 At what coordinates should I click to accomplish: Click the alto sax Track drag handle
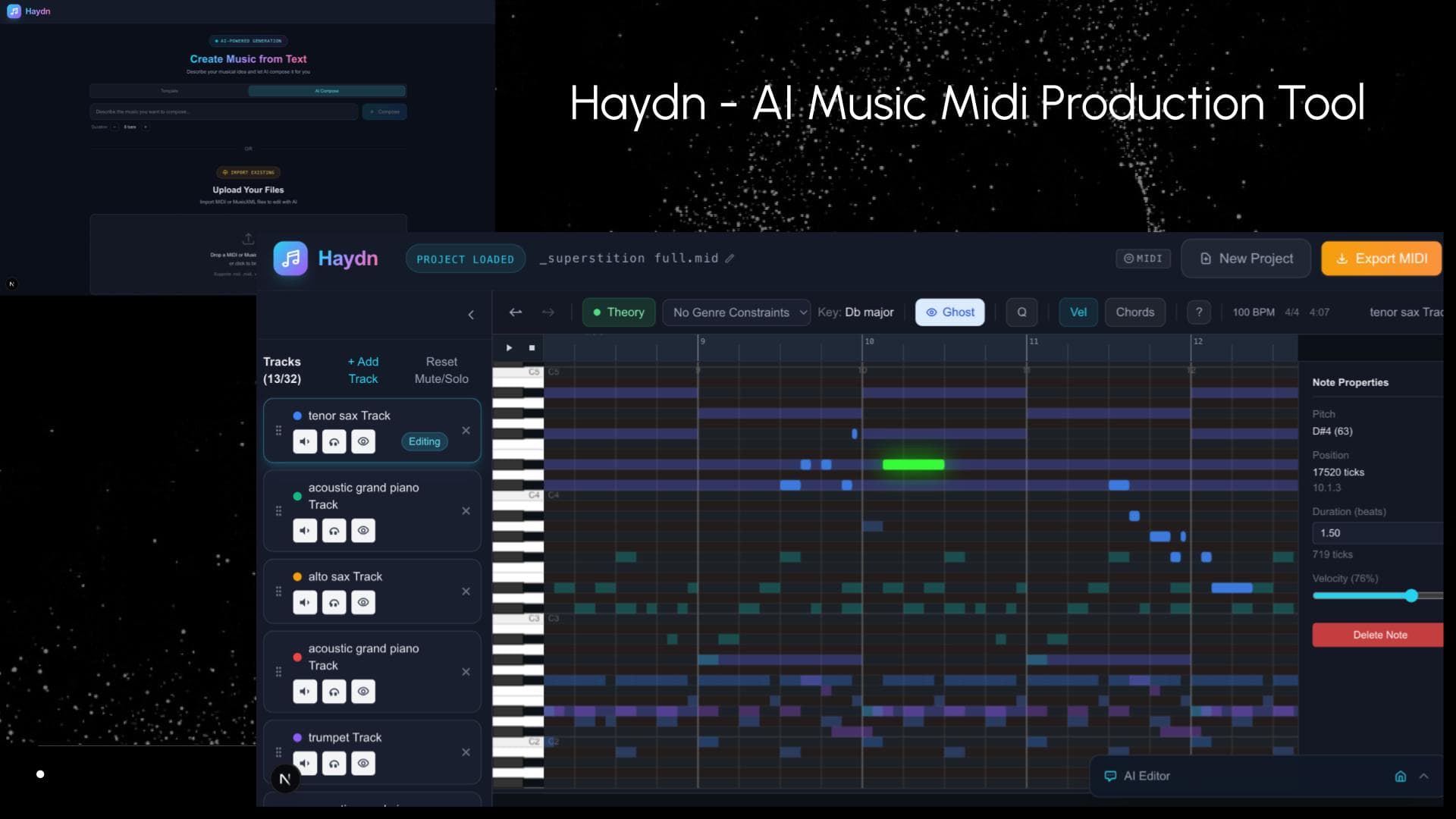tap(278, 591)
